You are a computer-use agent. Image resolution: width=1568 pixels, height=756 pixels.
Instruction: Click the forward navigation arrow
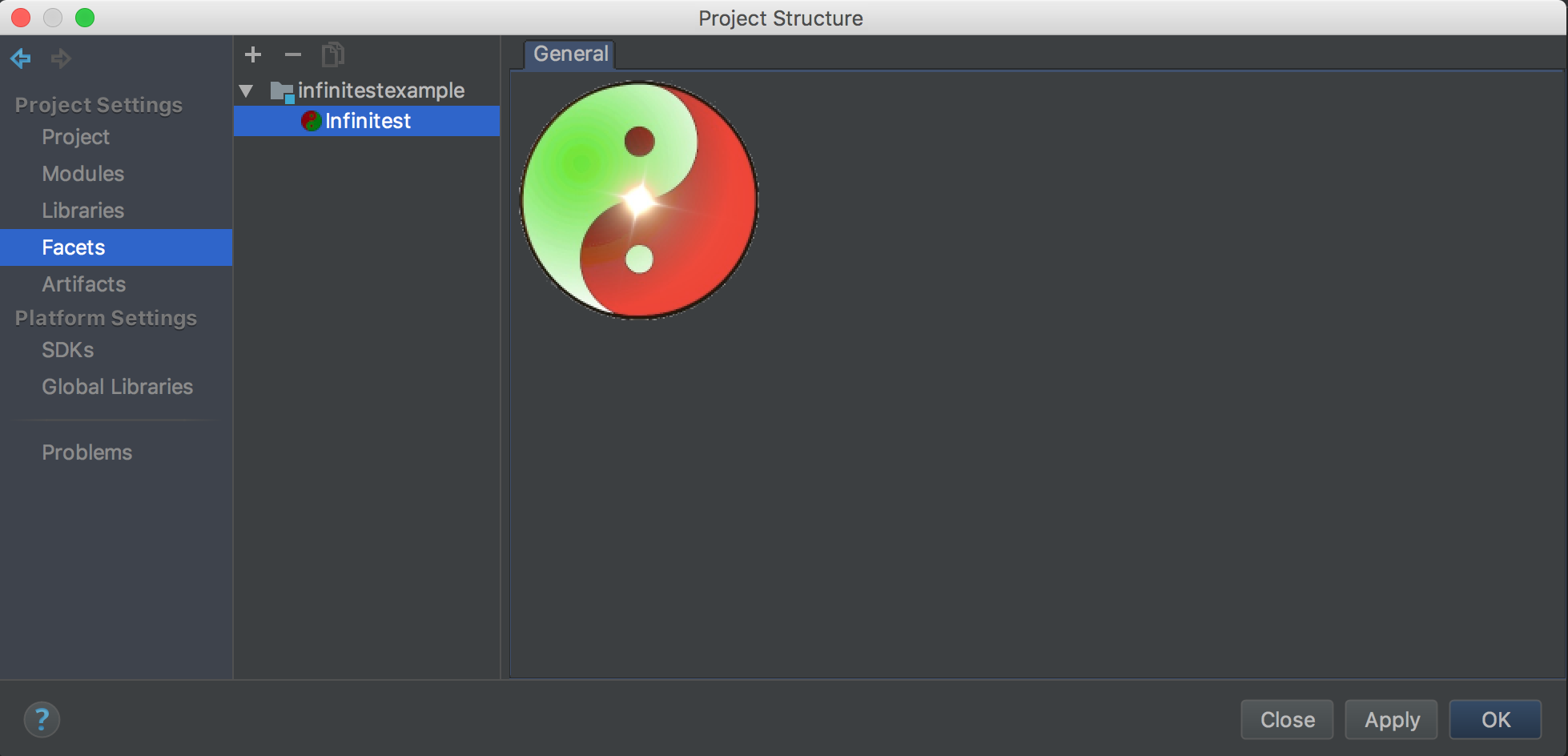coord(61,58)
